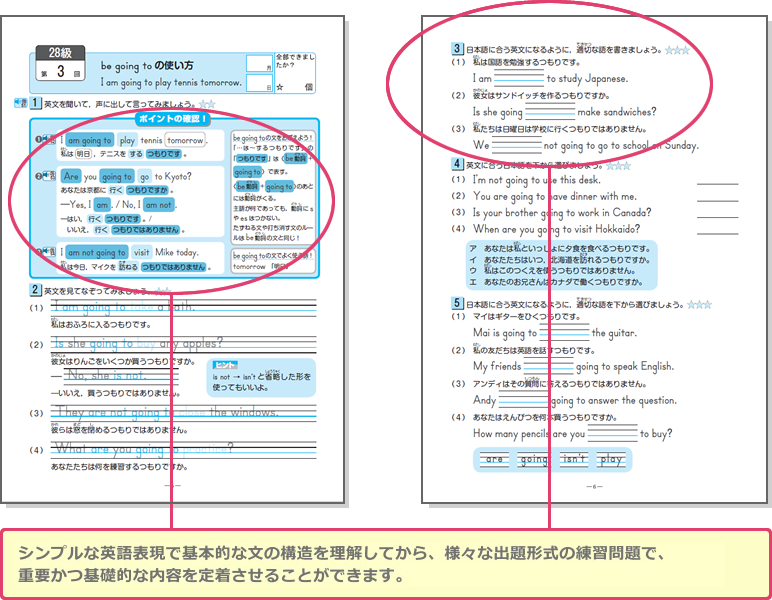
Task: Click the tracing line 'I am going to take a bath.'
Action: pos(183,307)
